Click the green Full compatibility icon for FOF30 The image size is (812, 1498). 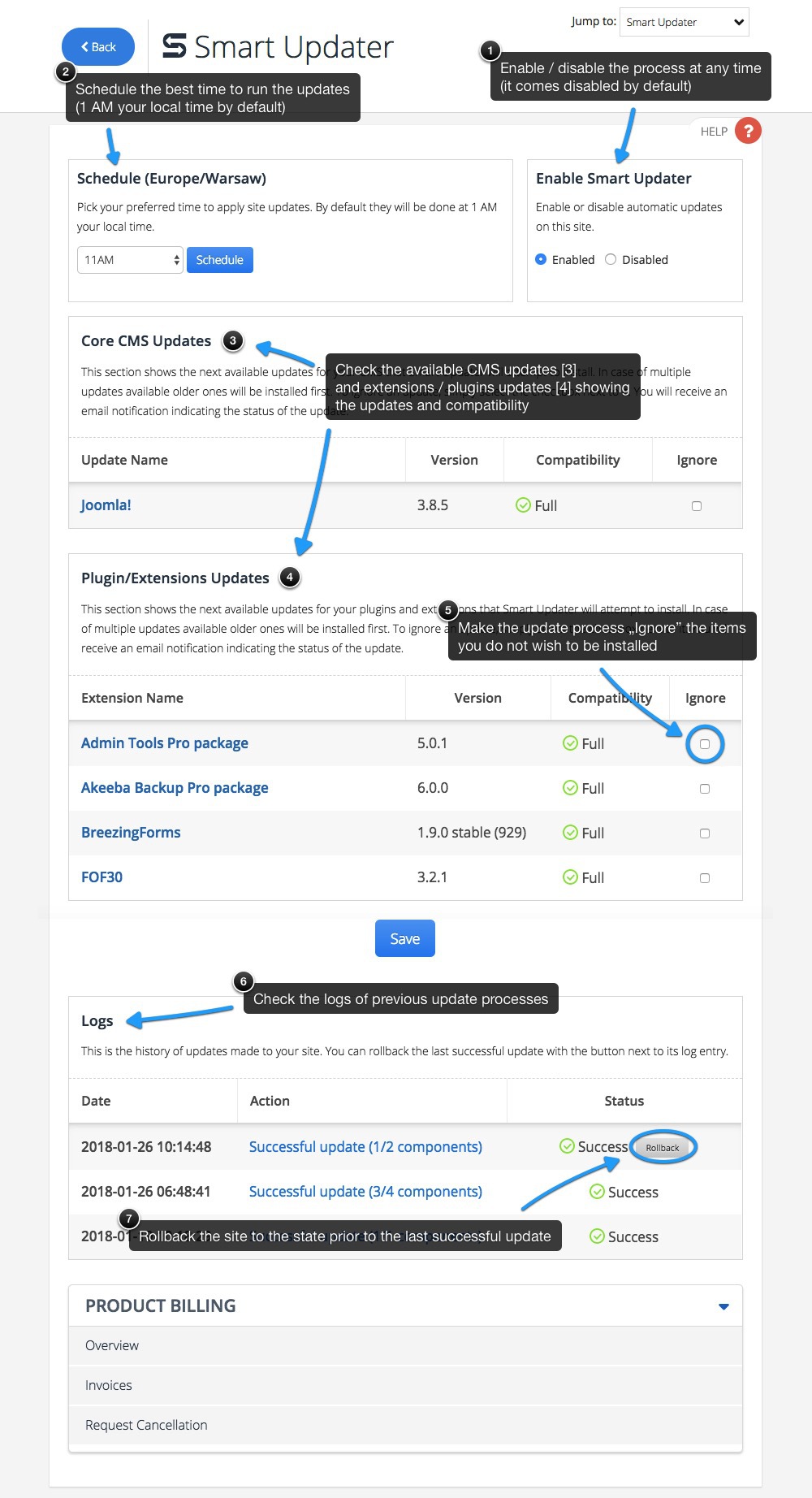[x=570, y=877]
